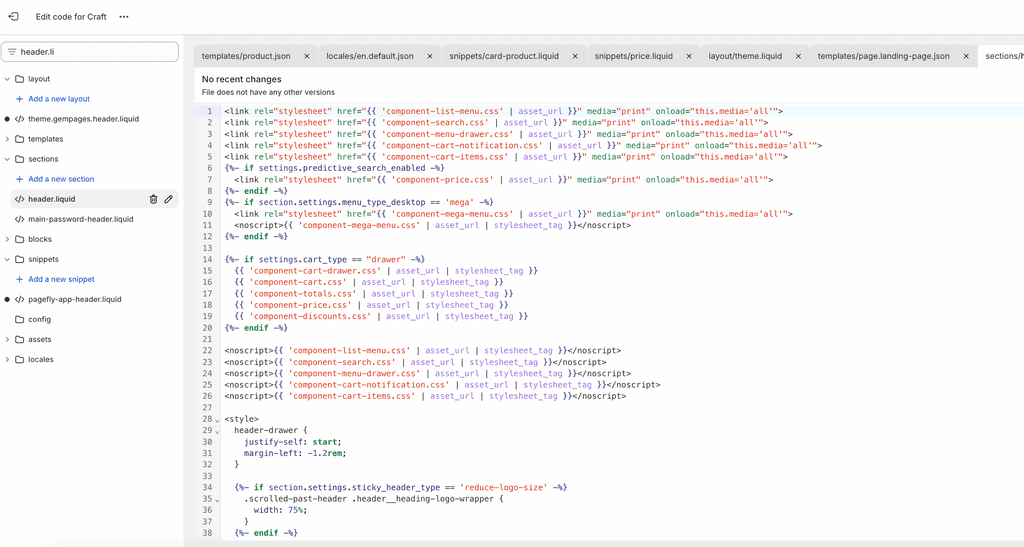Expand the templates folder chevron
Screen dimensions: 1024x547
tap(7, 139)
